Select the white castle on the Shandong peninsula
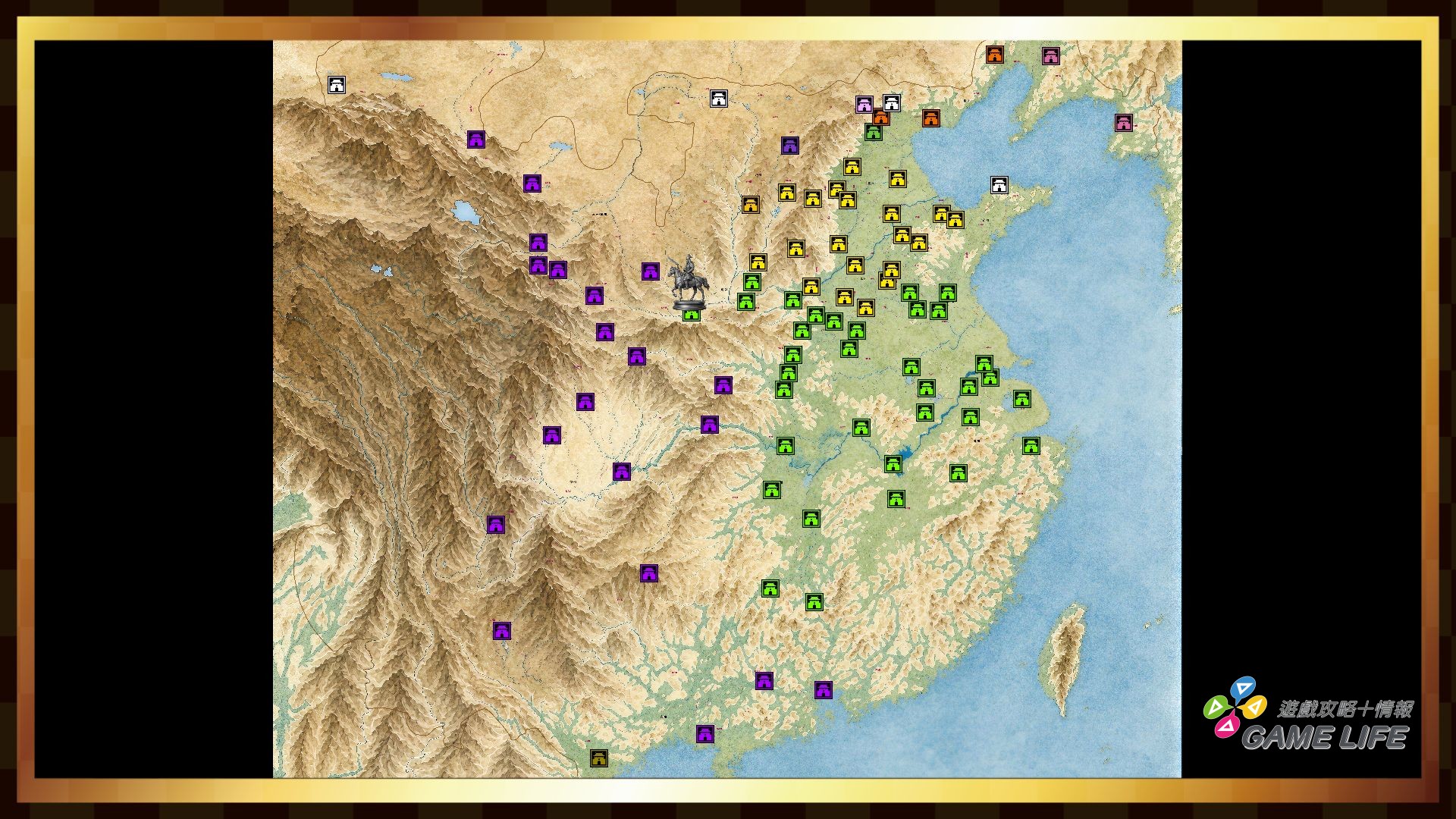 click(999, 185)
